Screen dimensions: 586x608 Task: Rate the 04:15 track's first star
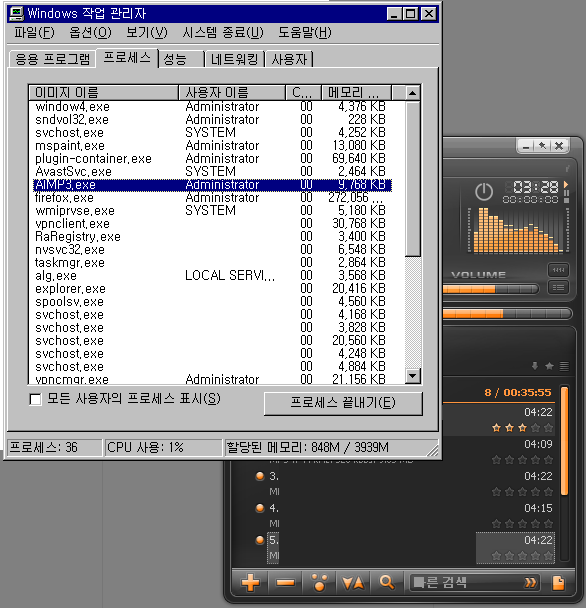tap(496, 524)
